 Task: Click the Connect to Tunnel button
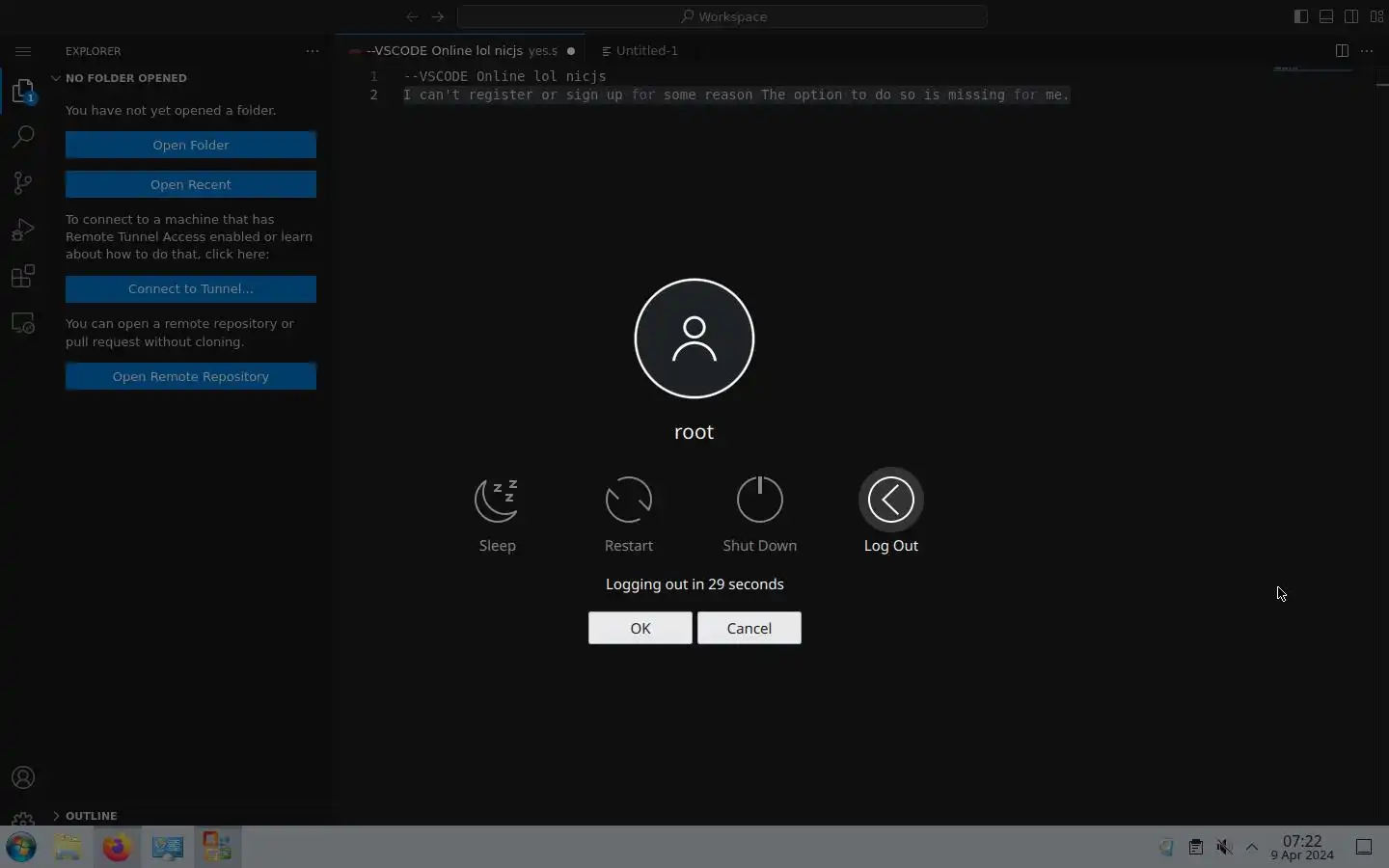[191, 288]
